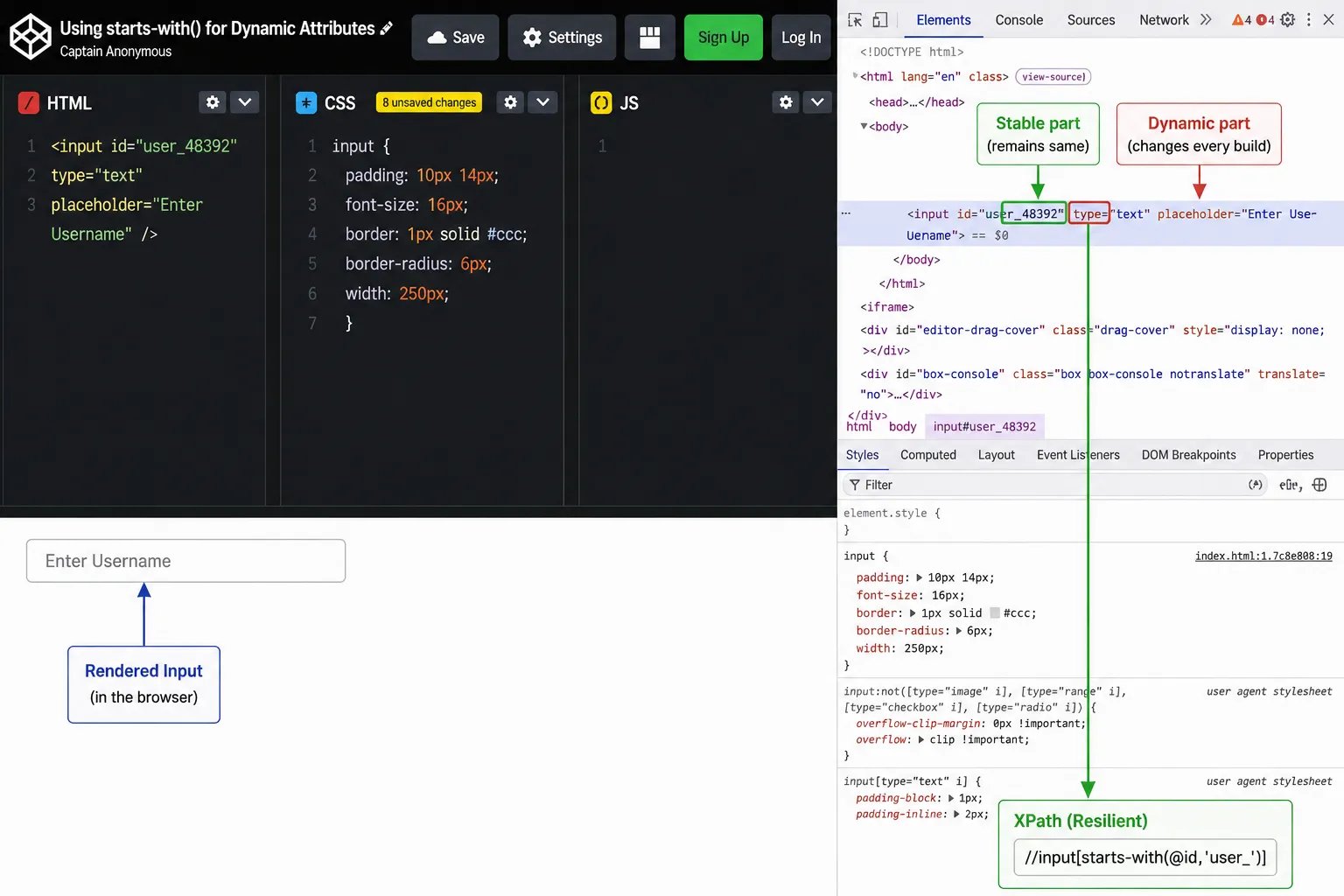Select input#user_48392 breadcrumb
Viewport: 1344px width, 896px height.
point(984,427)
